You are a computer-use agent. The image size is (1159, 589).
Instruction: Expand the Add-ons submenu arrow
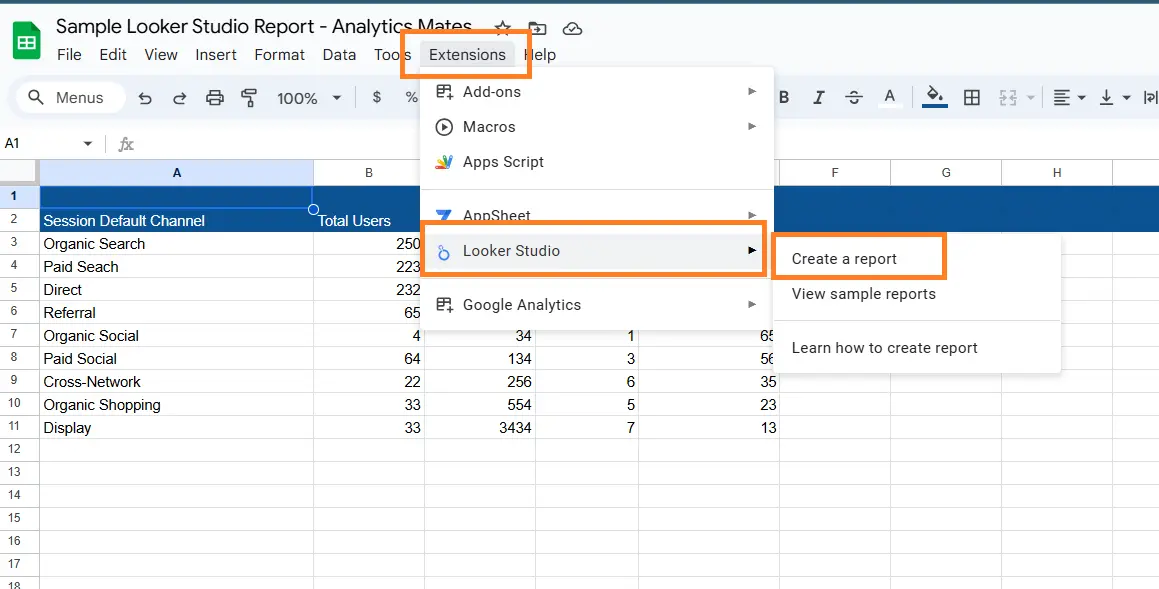(752, 92)
